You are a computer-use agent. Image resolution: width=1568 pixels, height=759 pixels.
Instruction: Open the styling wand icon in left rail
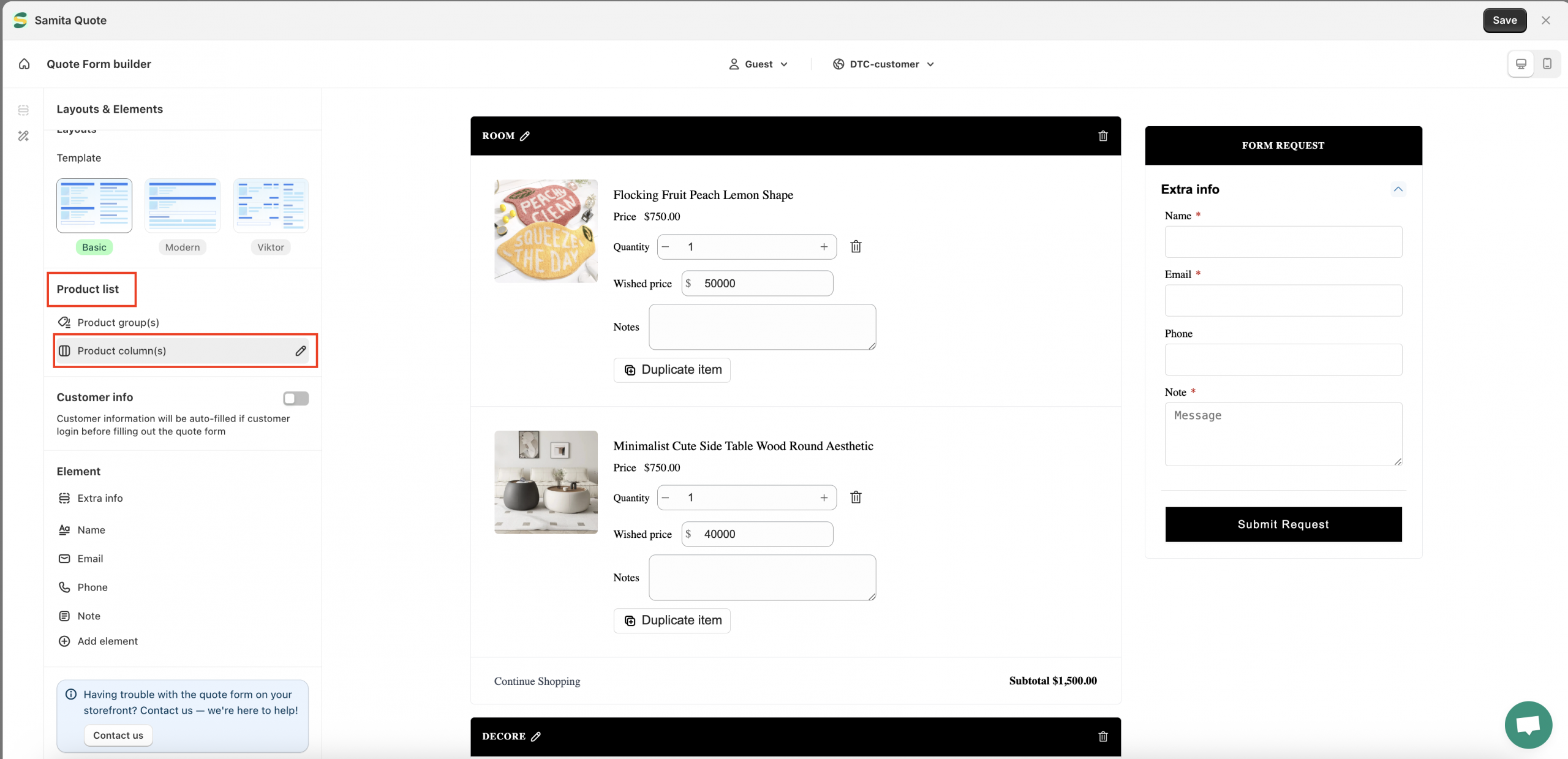pyautogui.click(x=23, y=136)
